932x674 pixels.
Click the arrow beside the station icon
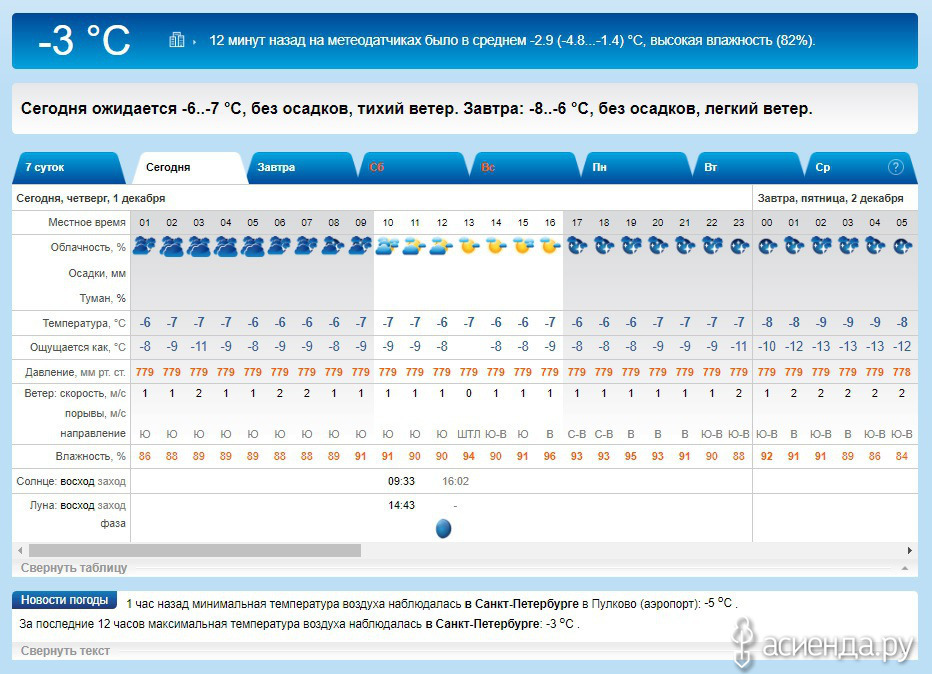click(194, 42)
